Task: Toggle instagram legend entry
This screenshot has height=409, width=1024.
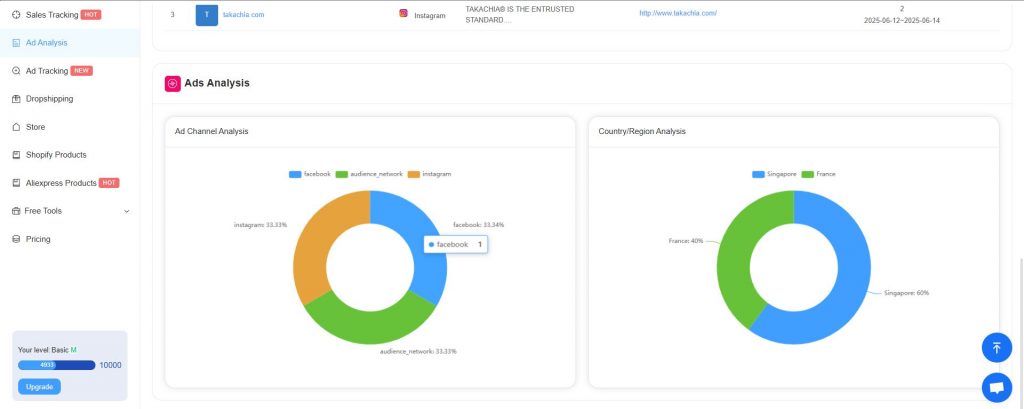Action: (x=429, y=174)
